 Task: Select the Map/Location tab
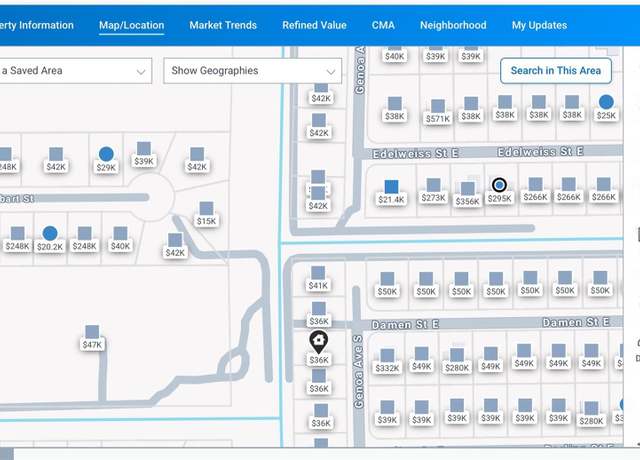tap(131, 25)
